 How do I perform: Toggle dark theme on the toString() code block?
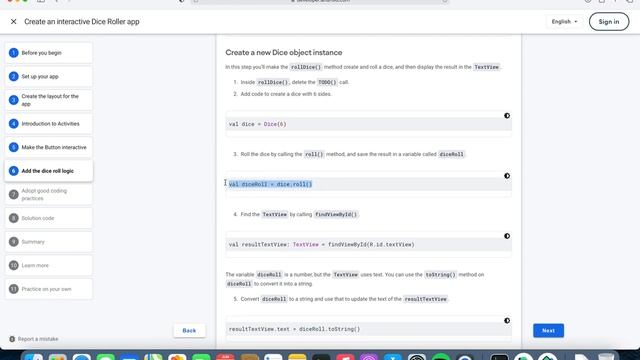507,321
